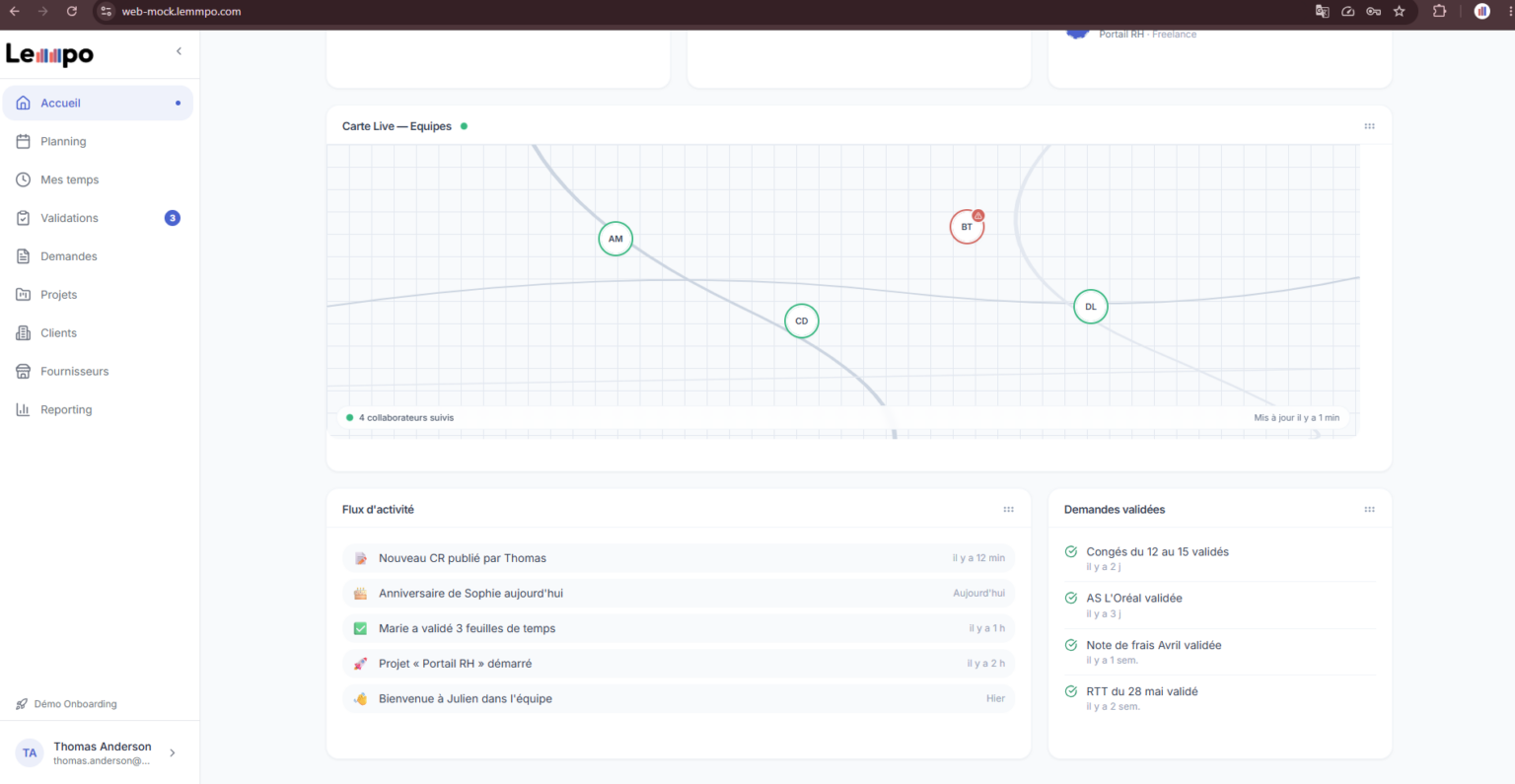Click the Démo Onboarding rocket icon
Viewport: 1515px width, 784px height.
22,704
